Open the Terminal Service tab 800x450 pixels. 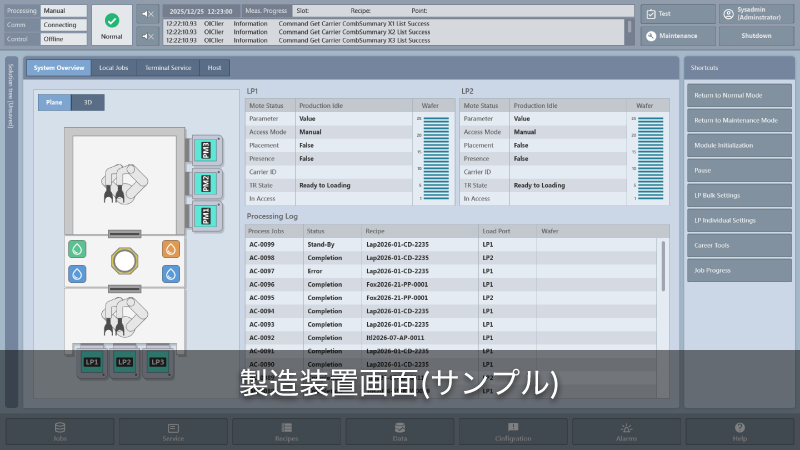tap(167, 68)
